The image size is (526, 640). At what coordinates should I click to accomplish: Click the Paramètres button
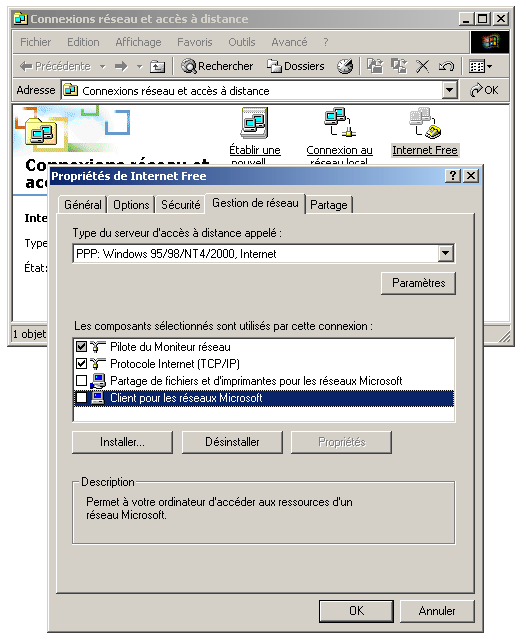point(418,283)
